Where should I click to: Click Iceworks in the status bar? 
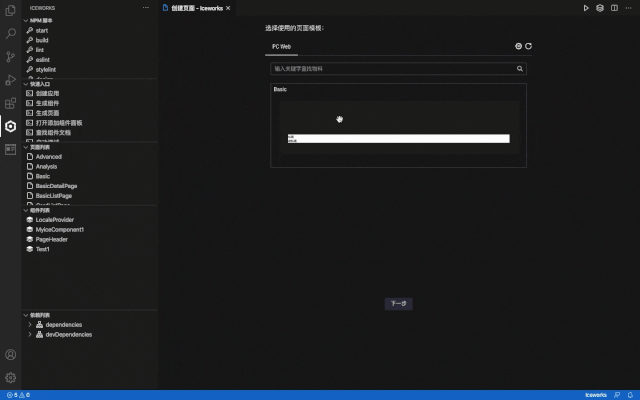[x=596, y=395]
